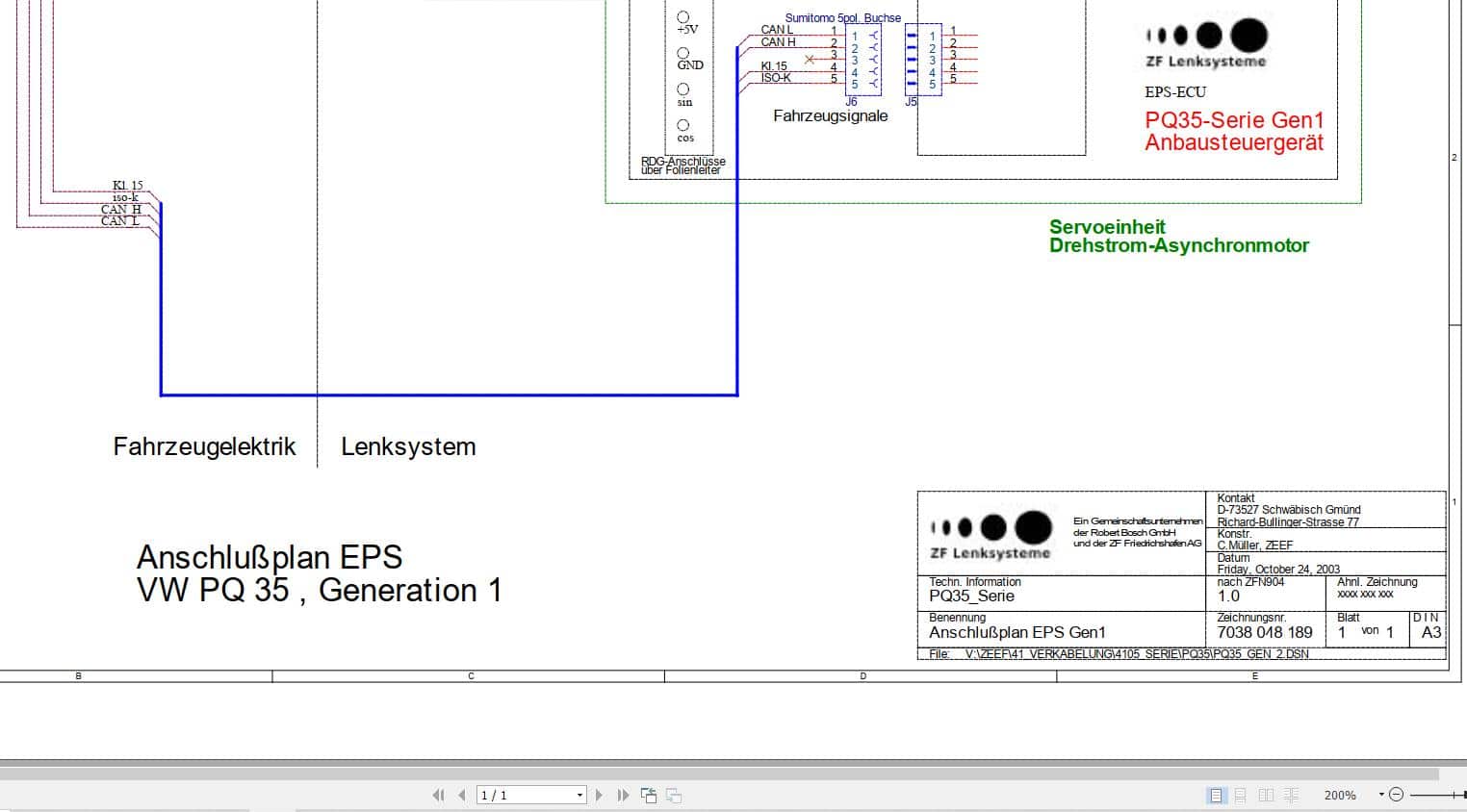Click the ZF Lenksysteme logo near EPS-ECU
The width and height of the screenshot is (1467, 812).
click(x=1207, y=44)
